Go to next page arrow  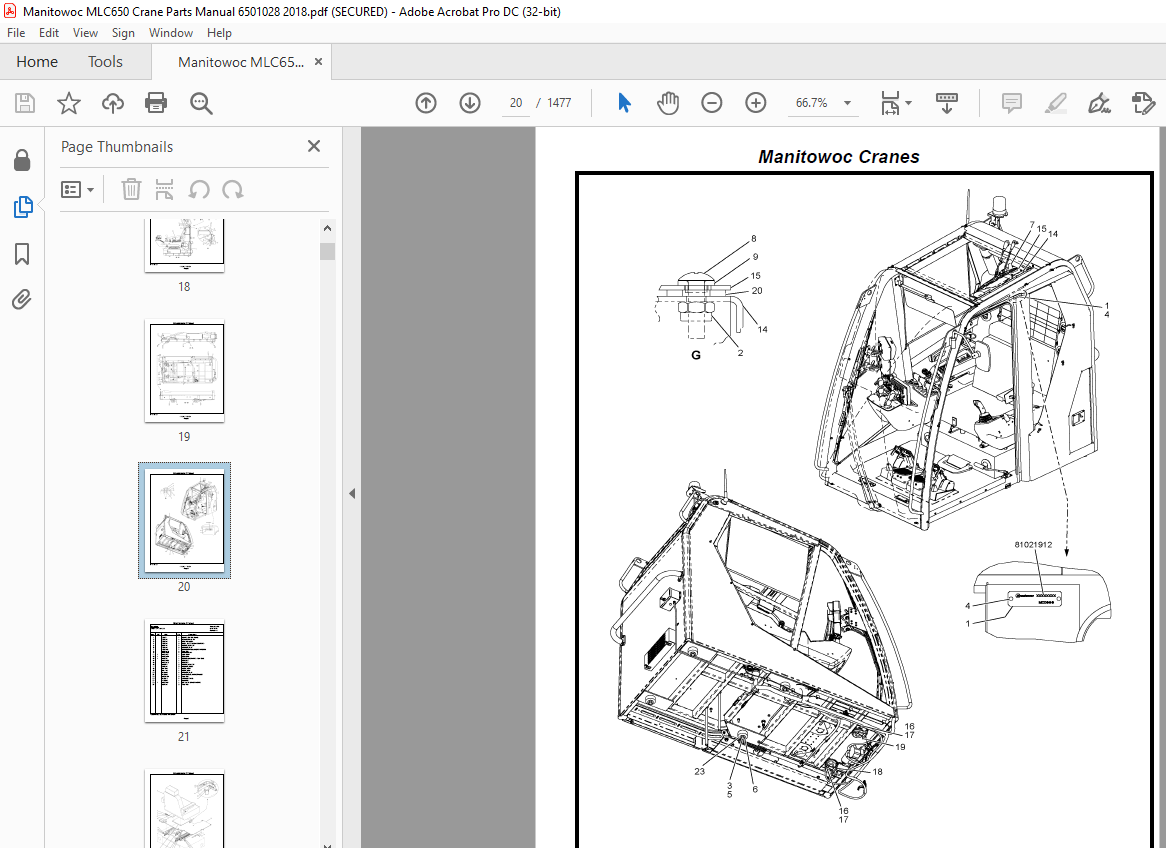click(x=470, y=103)
